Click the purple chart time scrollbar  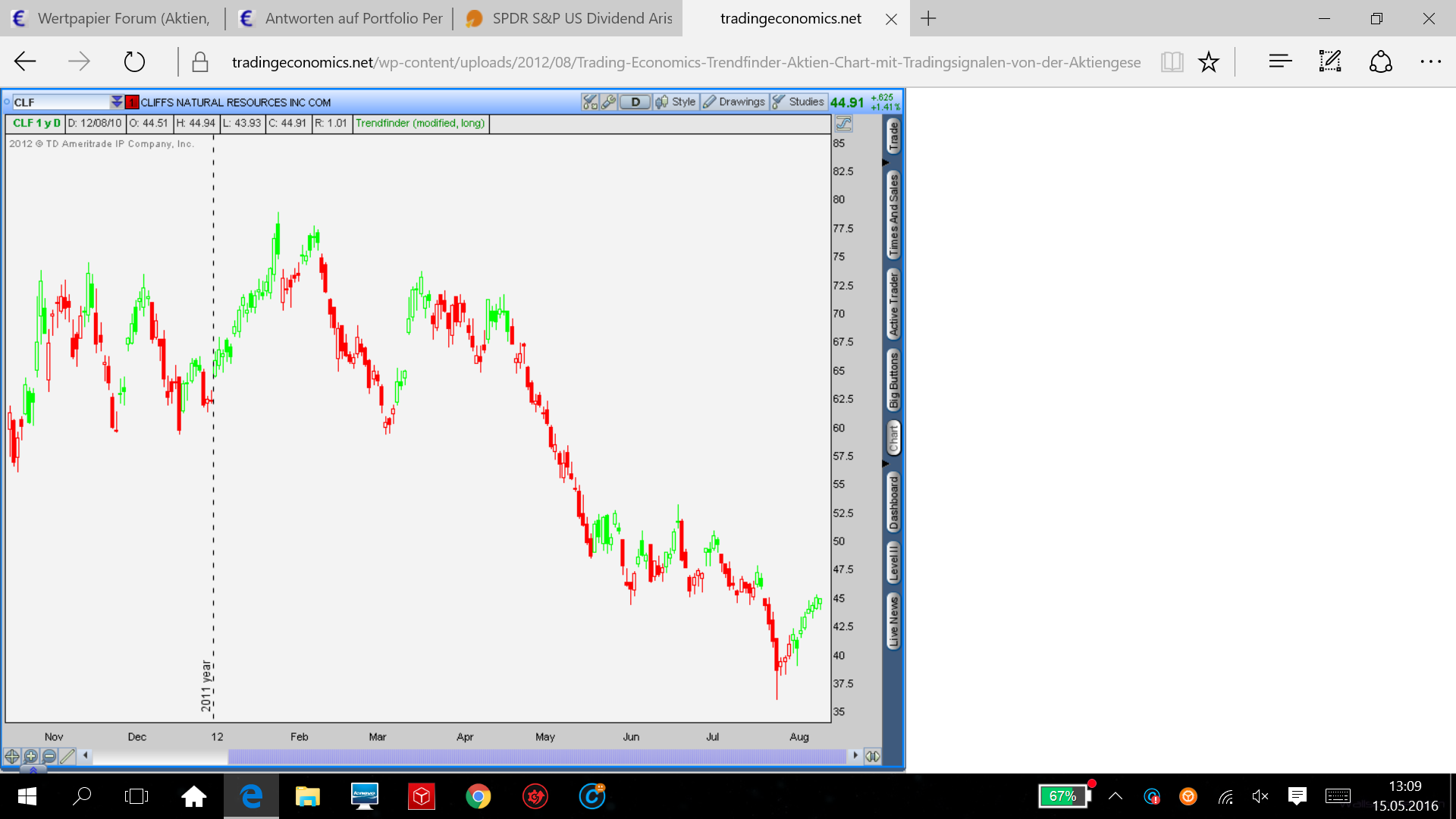[536, 756]
